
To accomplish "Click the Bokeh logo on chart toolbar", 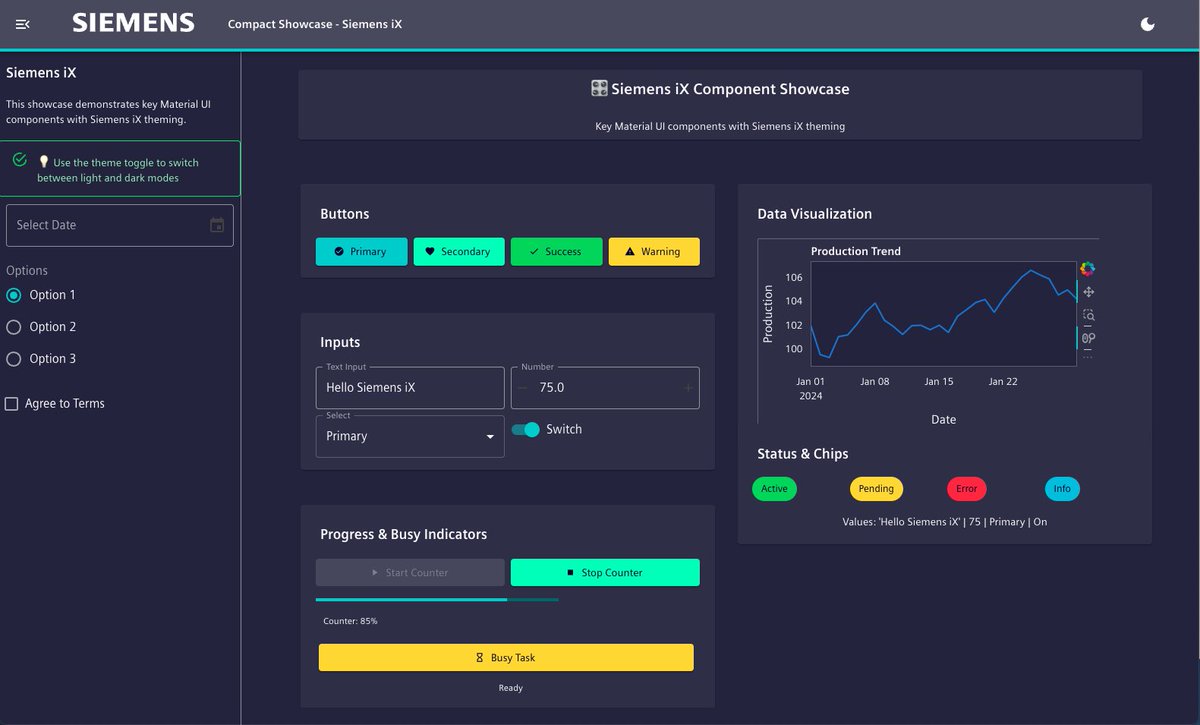I will tap(1088, 269).
